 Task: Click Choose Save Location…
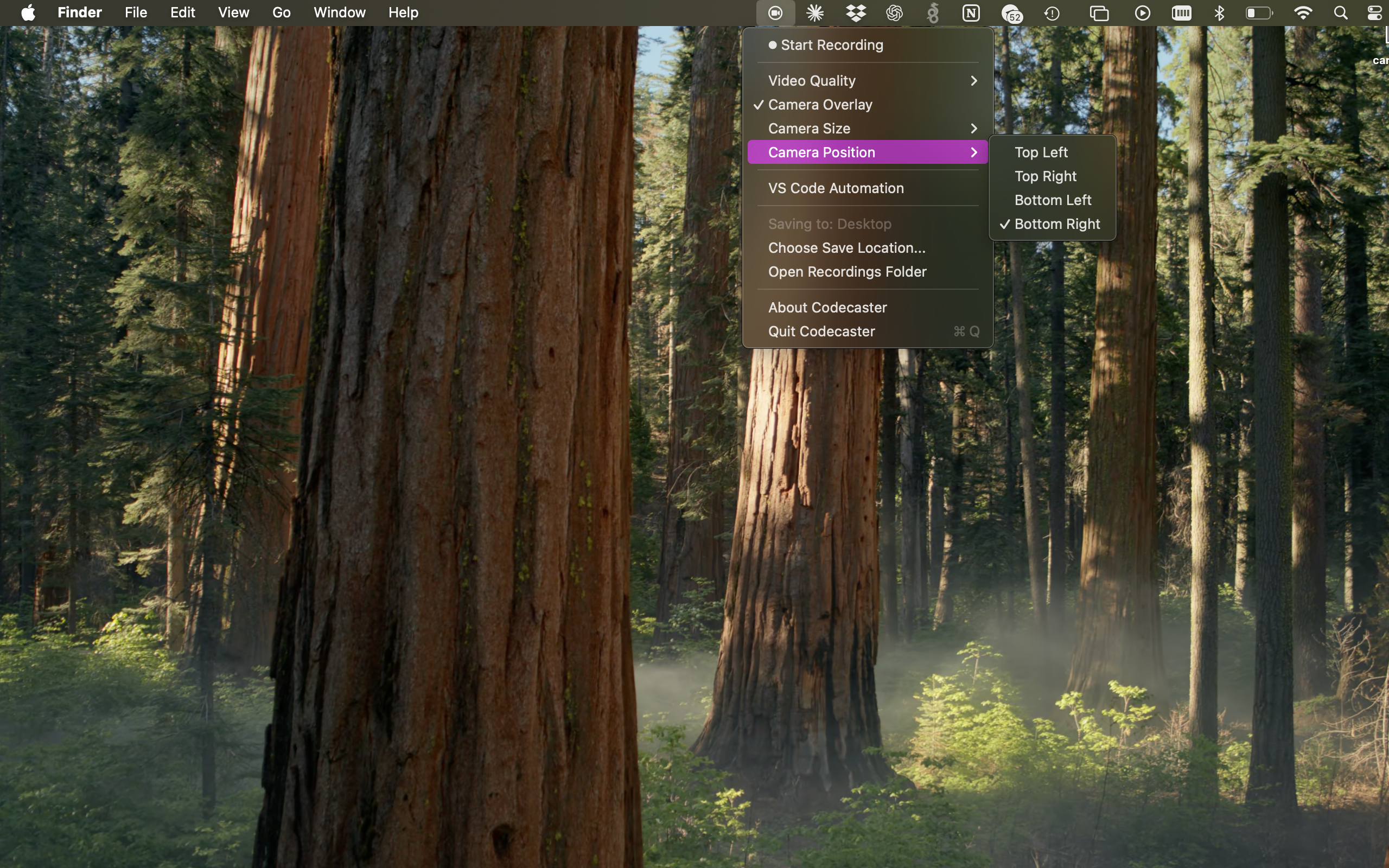(867, 247)
